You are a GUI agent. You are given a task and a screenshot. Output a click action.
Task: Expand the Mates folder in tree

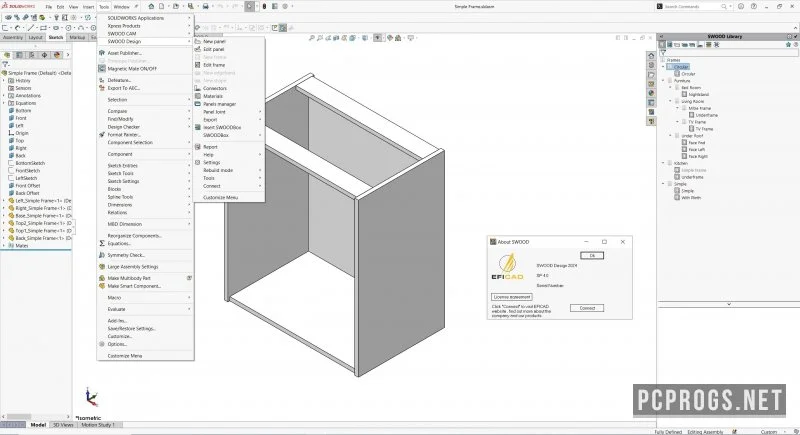tap(4, 246)
